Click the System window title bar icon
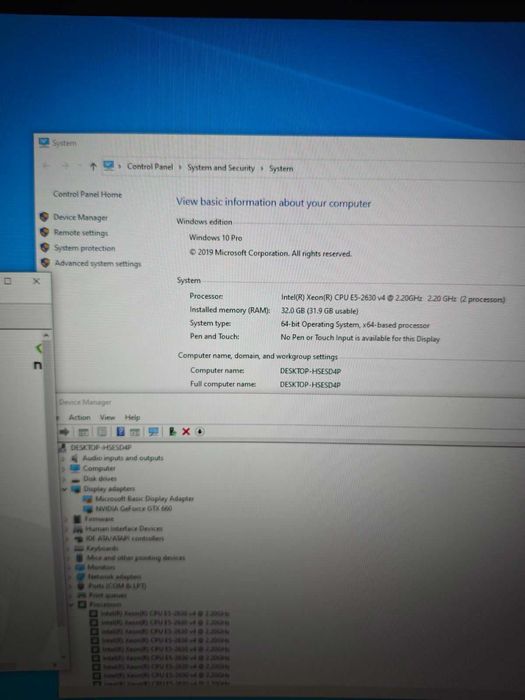 point(44,142)
